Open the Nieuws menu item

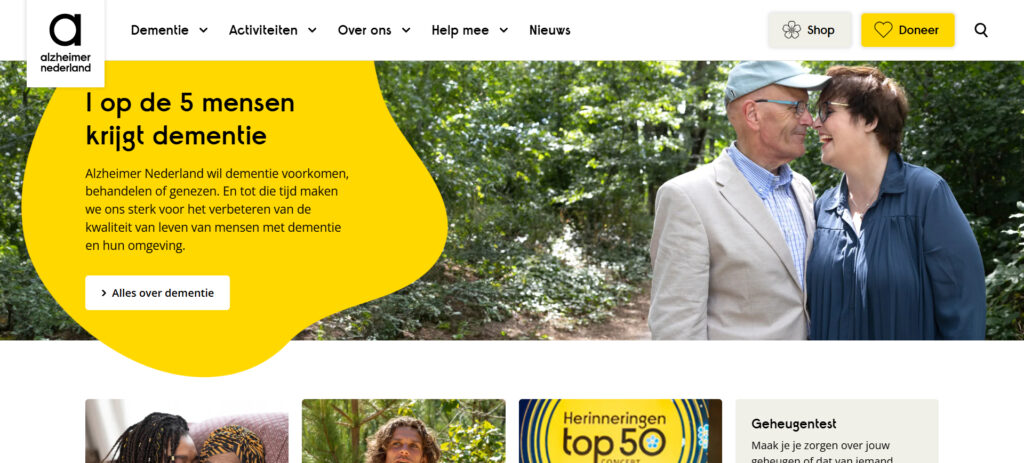550,30
